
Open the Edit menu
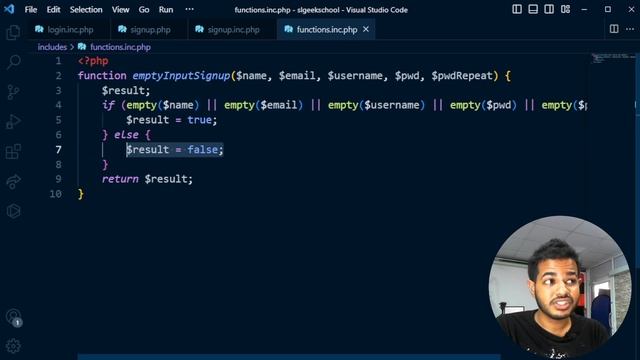(x=53, y=9)
